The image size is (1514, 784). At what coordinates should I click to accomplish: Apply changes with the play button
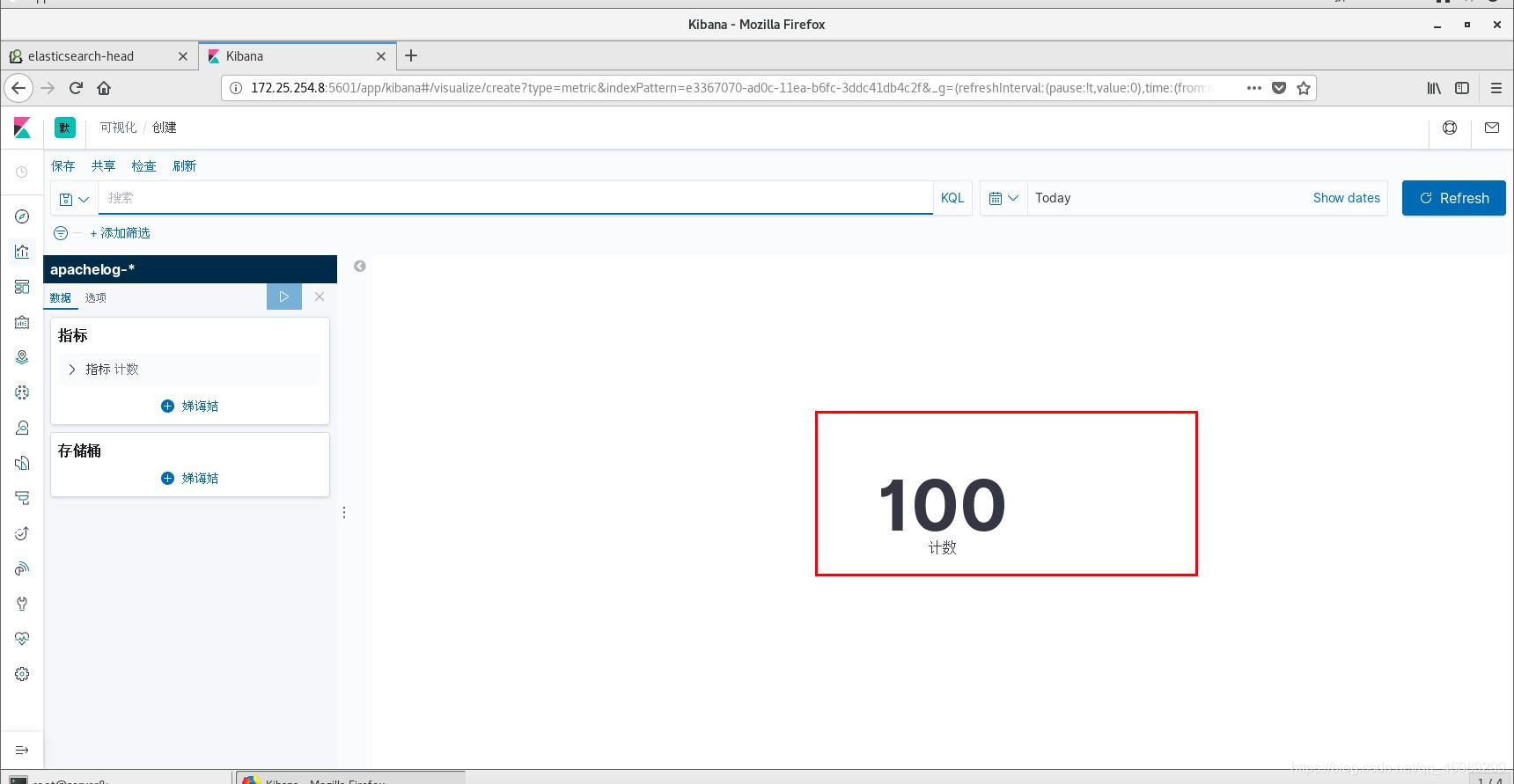pyautogui.click(x=284, y=297)
